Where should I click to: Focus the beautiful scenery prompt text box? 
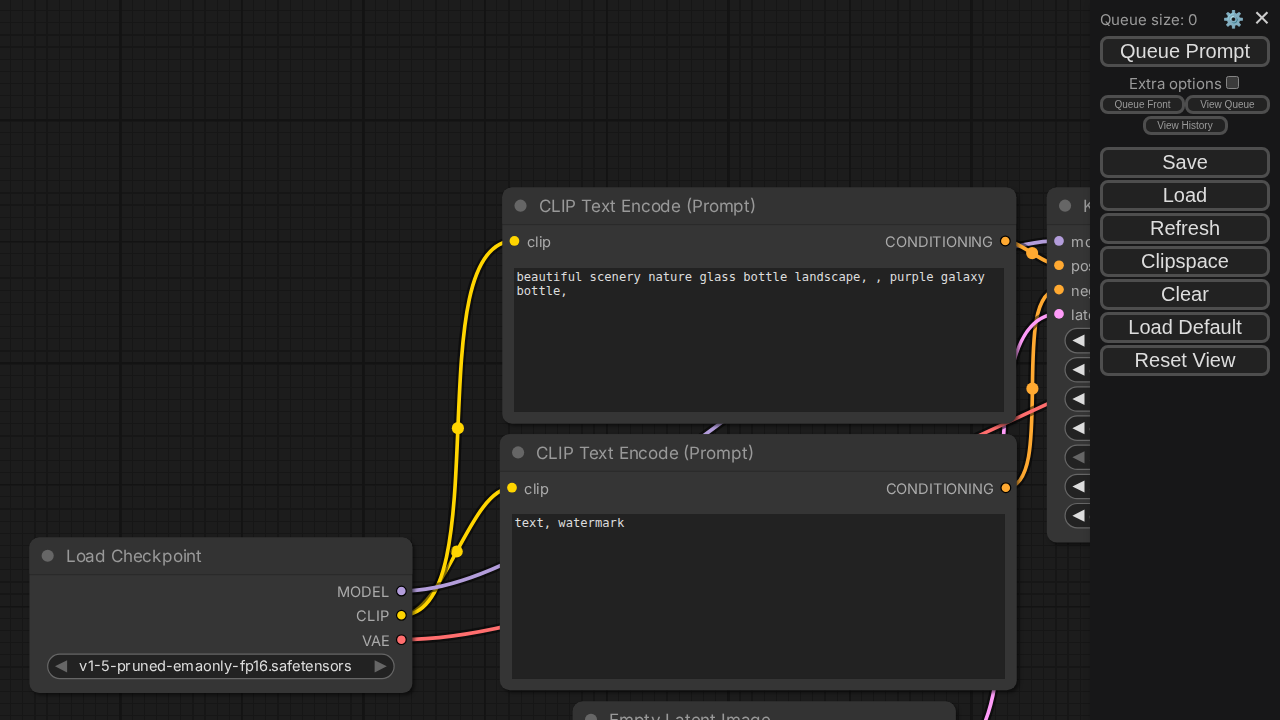tap(758, 340)
